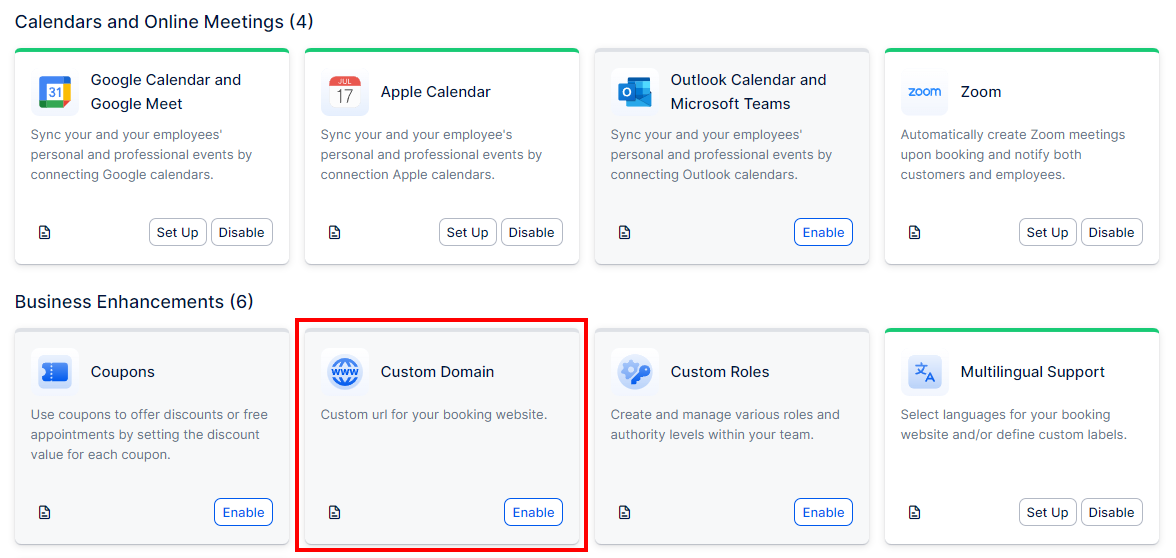1176x558 pixels.
Task: Click the Google Calendar app icon
Action: [x=55, y=92]
